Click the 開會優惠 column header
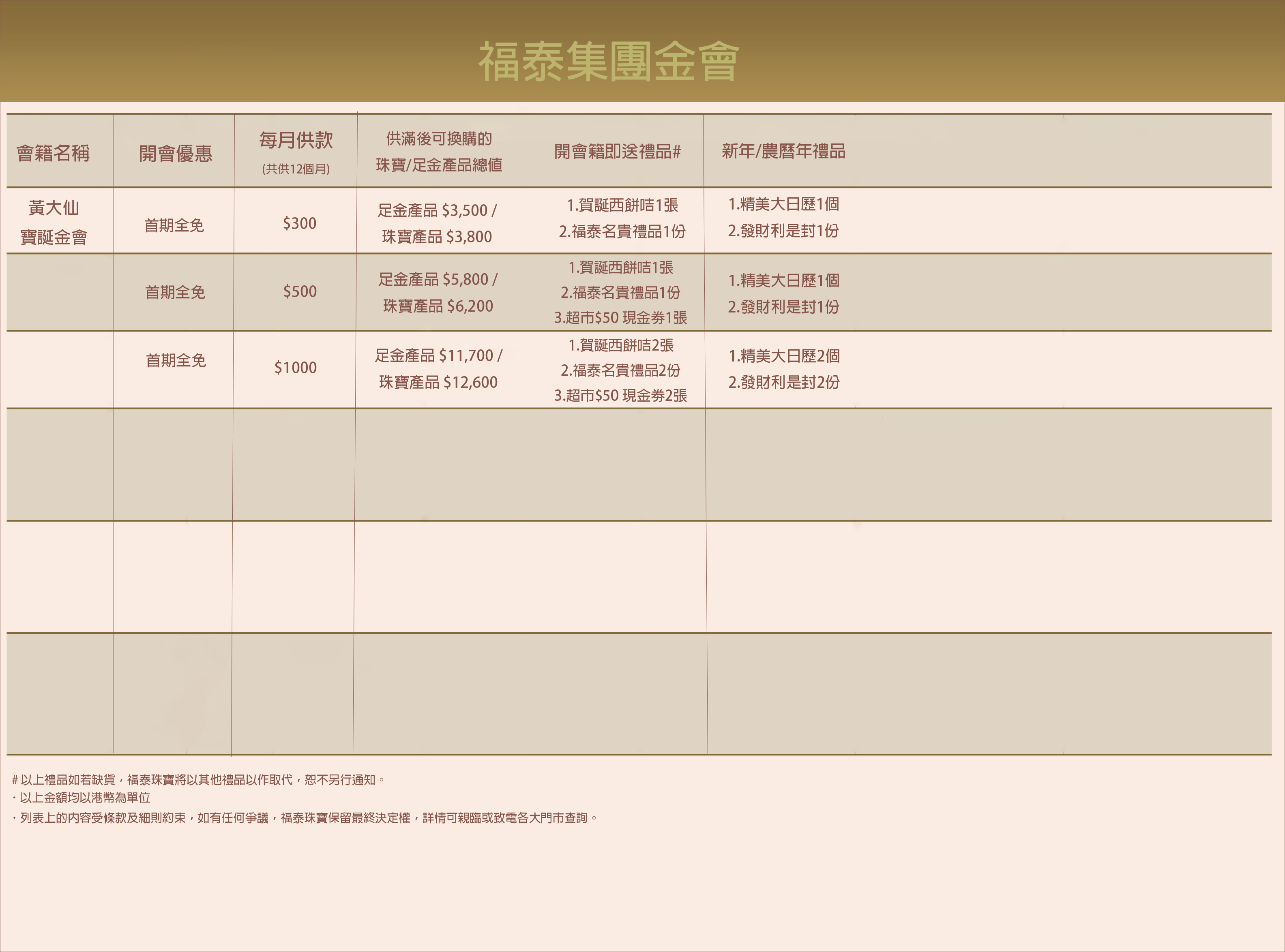 (x=175, y=153)
